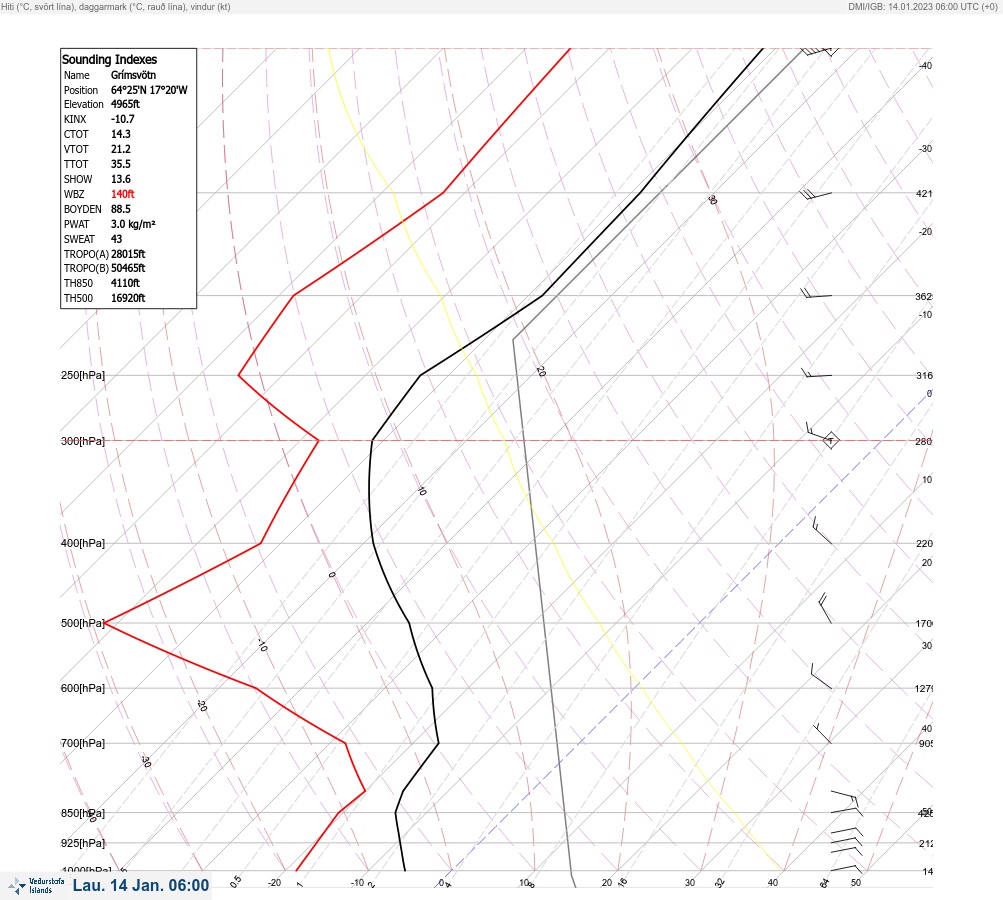
Task: Click the 925[hPa] pressure label
Action: point(83,843)
